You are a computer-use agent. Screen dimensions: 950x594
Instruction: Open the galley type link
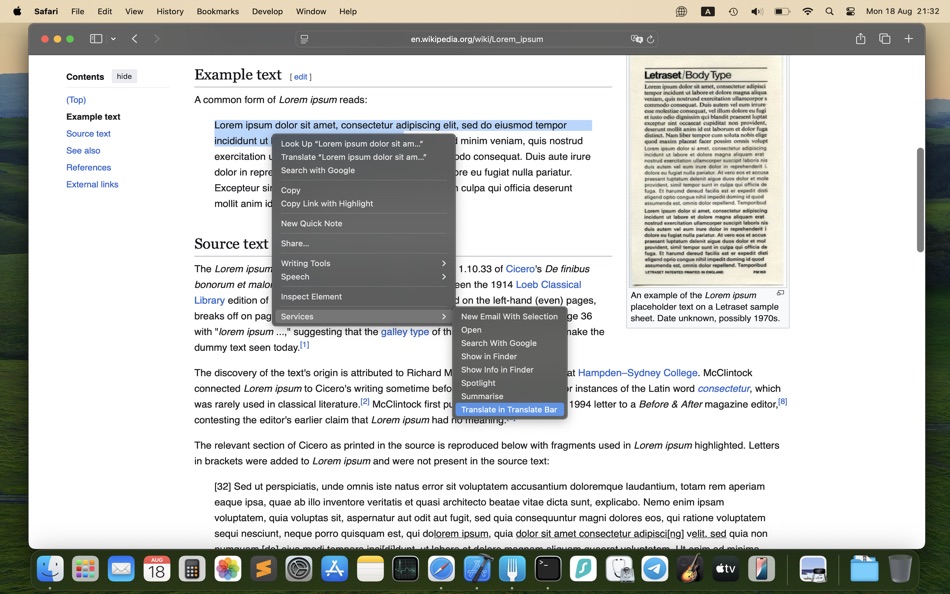(x=405, y=332)
